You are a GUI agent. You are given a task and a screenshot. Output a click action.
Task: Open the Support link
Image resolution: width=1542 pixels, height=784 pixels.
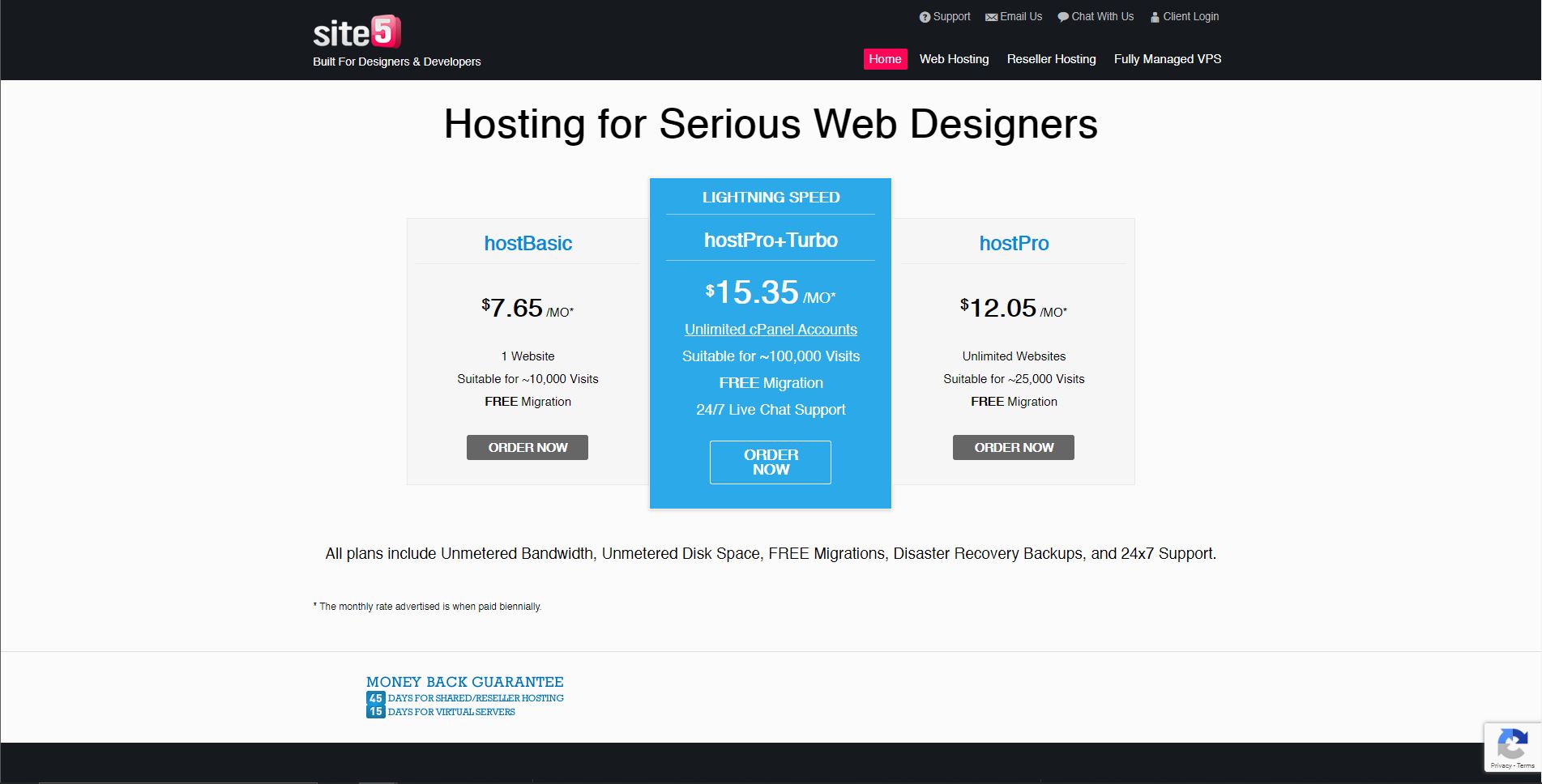point(951,16)
